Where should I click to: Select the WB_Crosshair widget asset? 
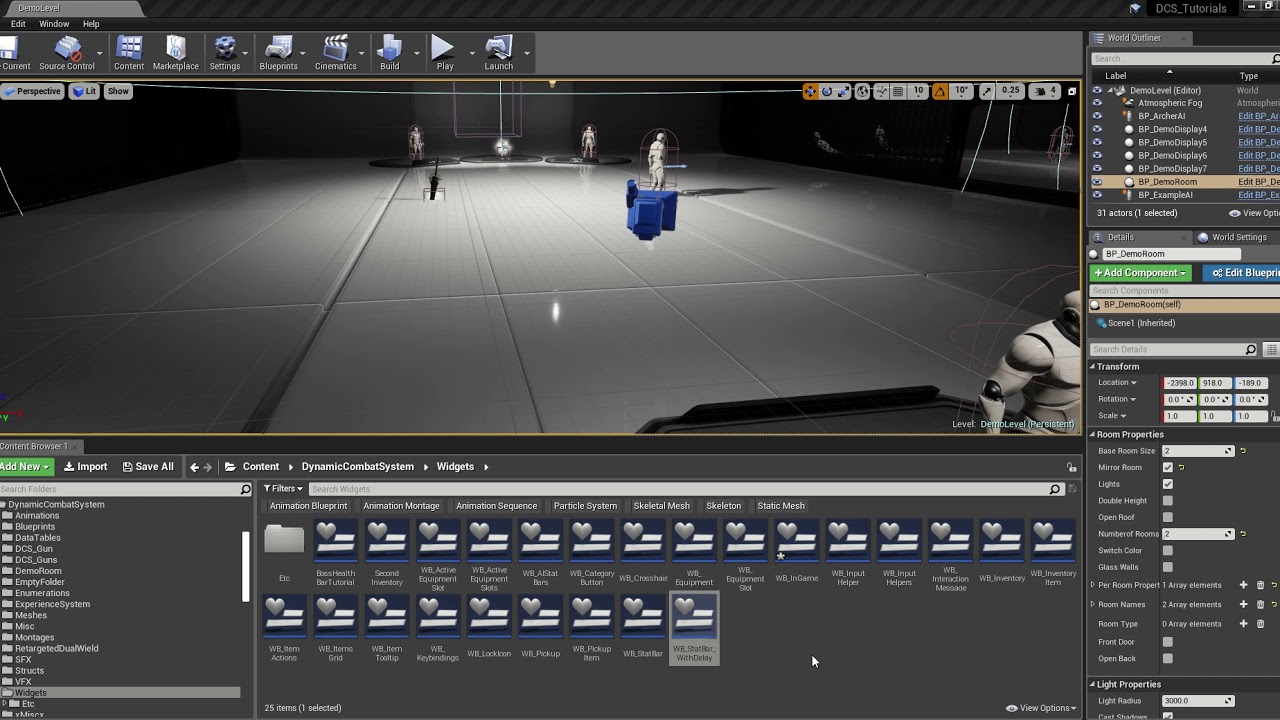pos(643,552)
